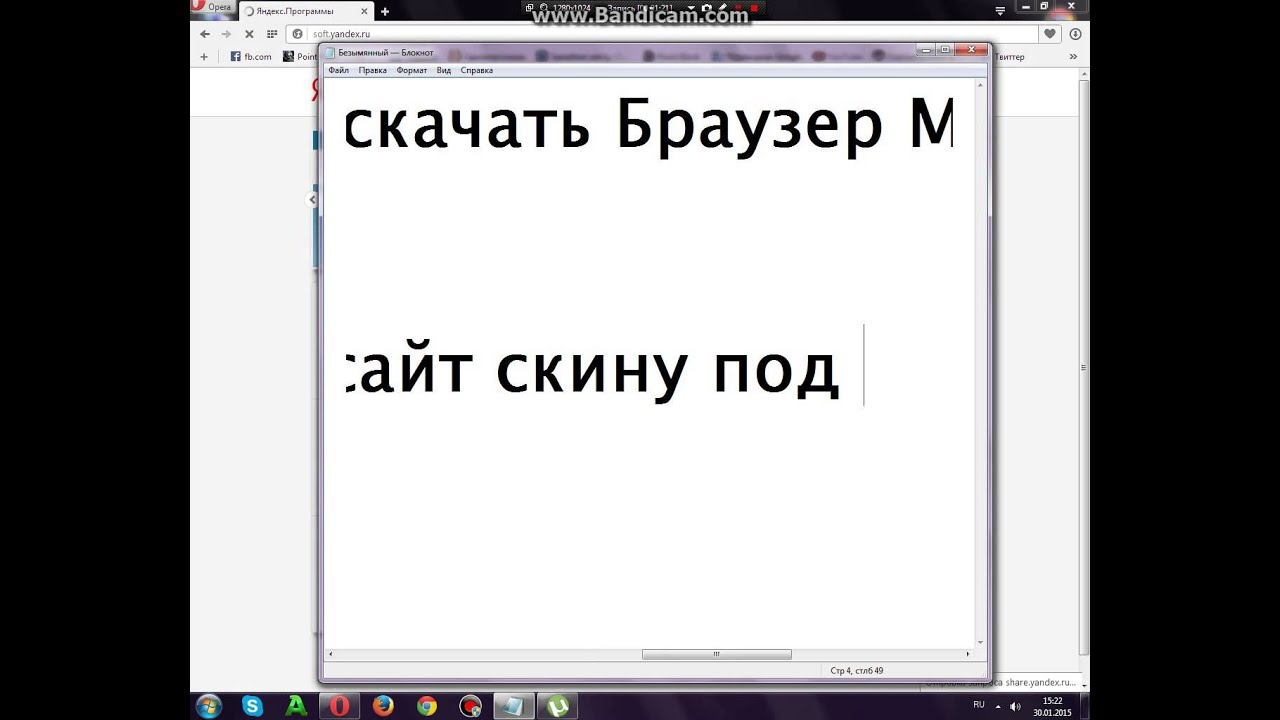Go forward in Opera browser
Image resolution: width=1280 pixels, height=720 pixels.
226,33
